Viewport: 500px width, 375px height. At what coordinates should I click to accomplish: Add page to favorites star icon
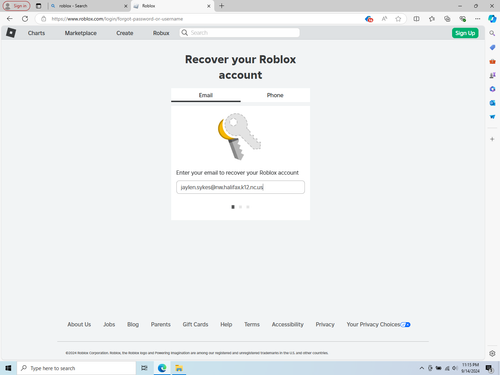click(398, 19)
